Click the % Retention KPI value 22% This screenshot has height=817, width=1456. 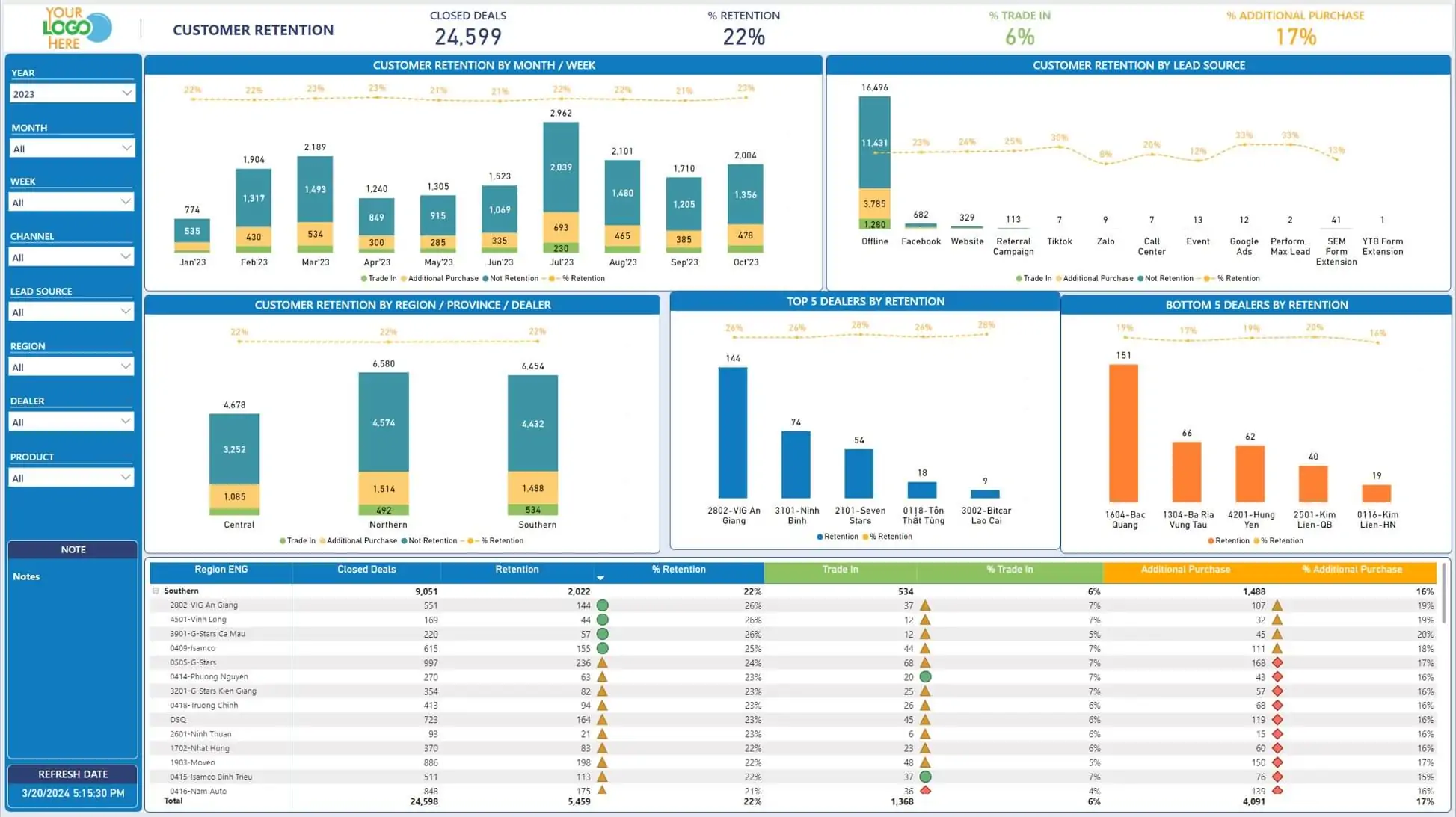pos(744,37)
